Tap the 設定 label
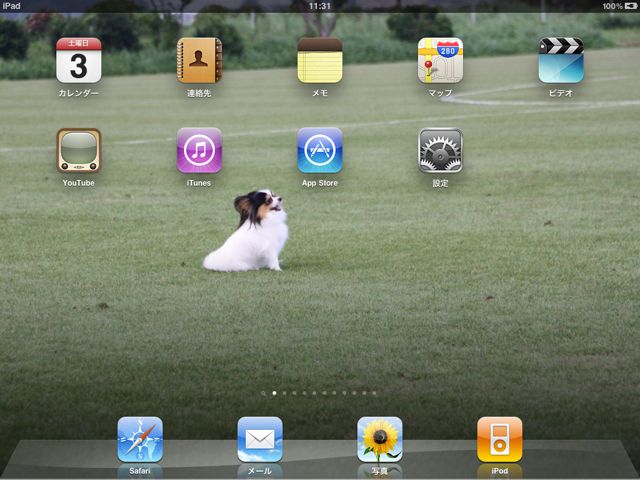Screen dimensions: 640x480 (x=440, y=183)
